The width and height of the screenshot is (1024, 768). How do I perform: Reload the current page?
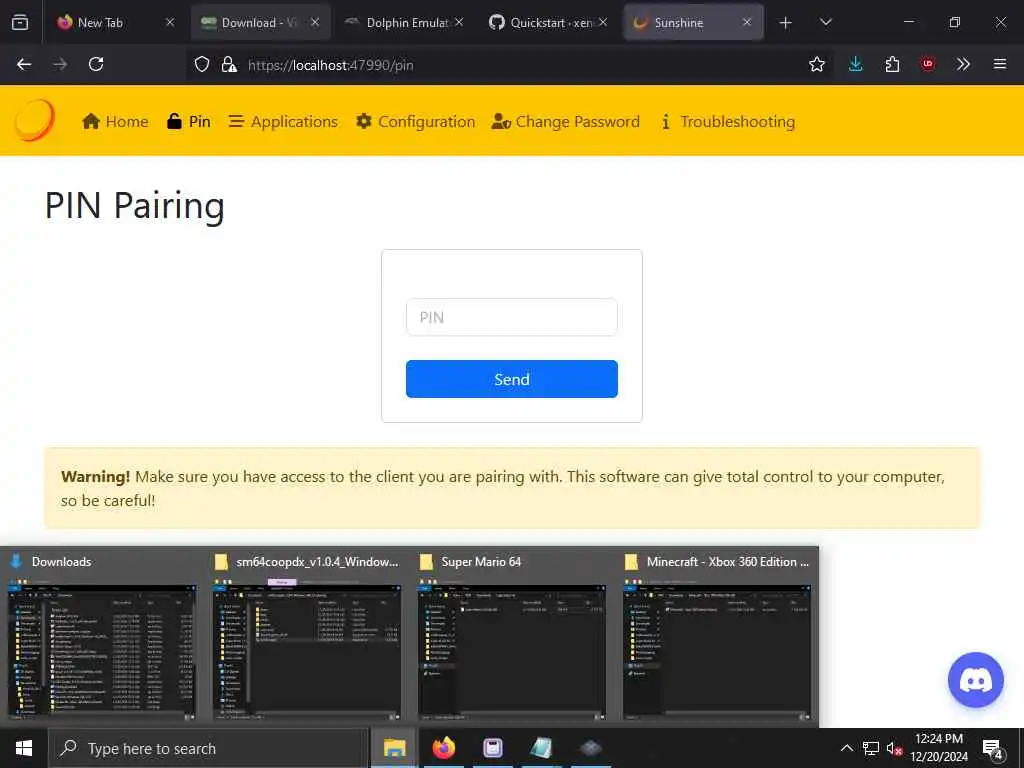pos(96,64)
